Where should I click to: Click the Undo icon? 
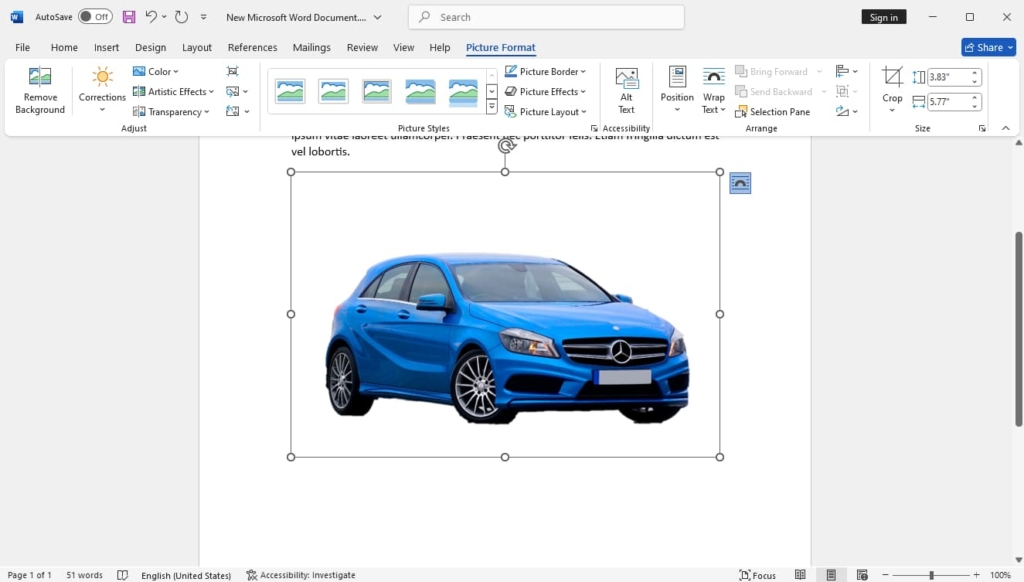click(151, 17)
